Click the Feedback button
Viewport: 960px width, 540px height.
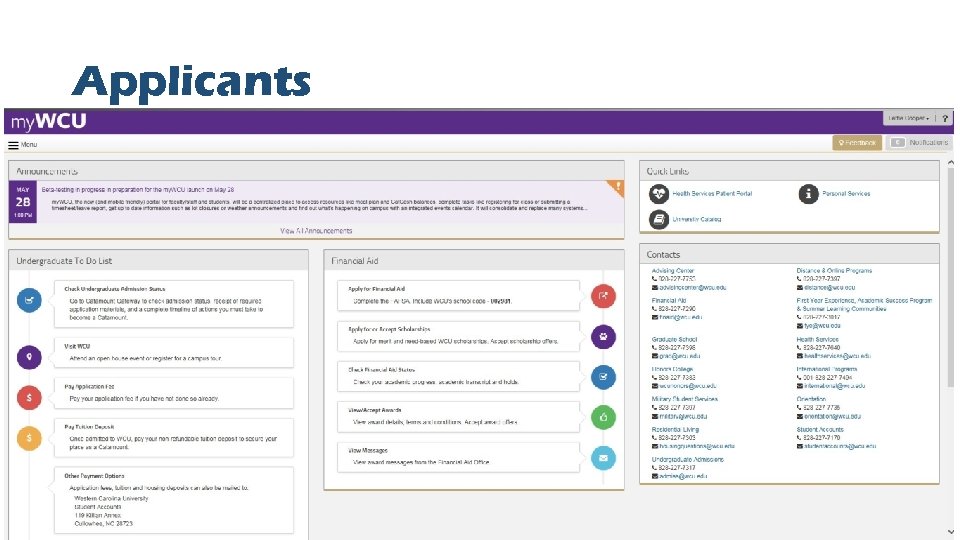857,143
